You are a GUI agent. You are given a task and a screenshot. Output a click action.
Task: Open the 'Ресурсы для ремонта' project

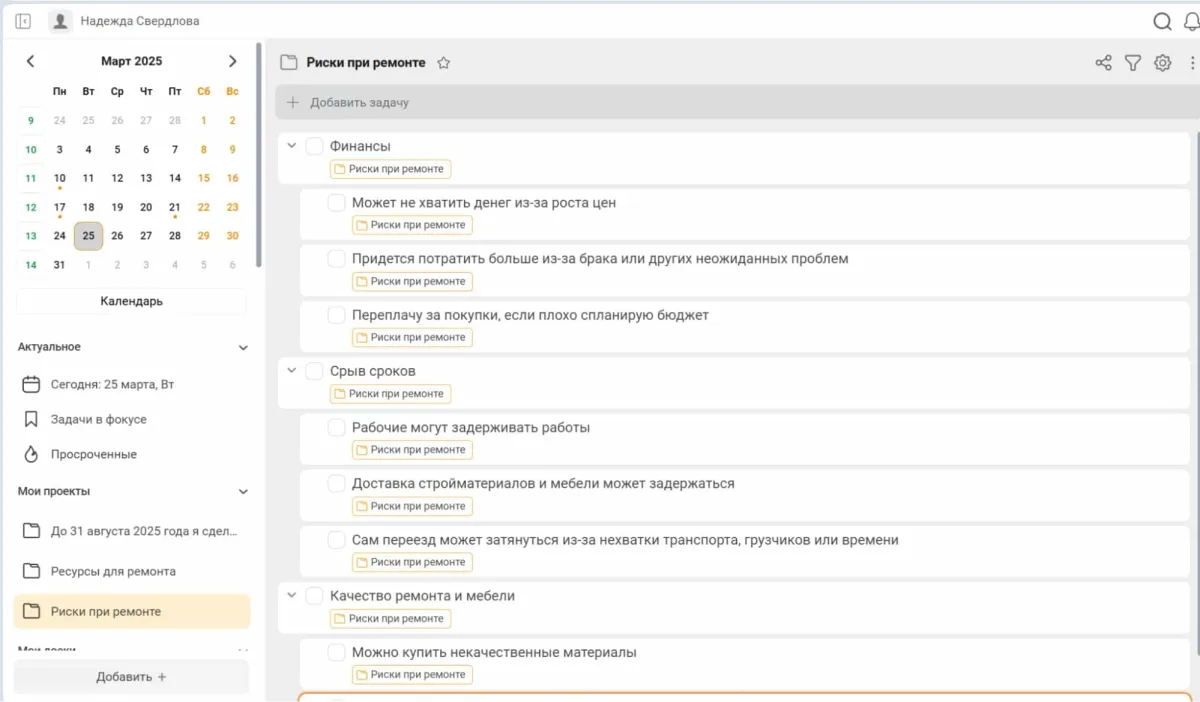[x=113, y=571]
